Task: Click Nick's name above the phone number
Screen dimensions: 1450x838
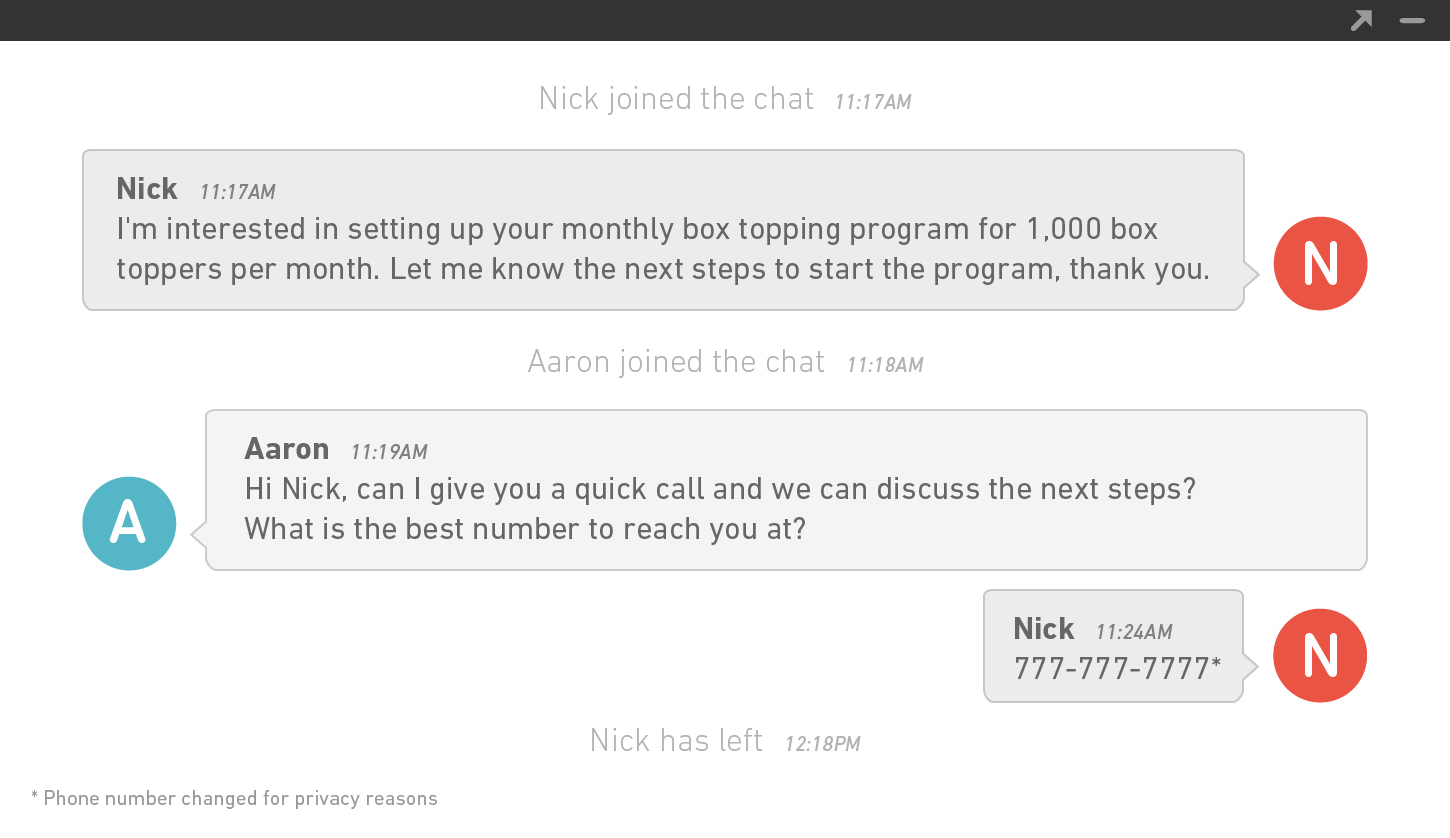Action: [1043, 629]
